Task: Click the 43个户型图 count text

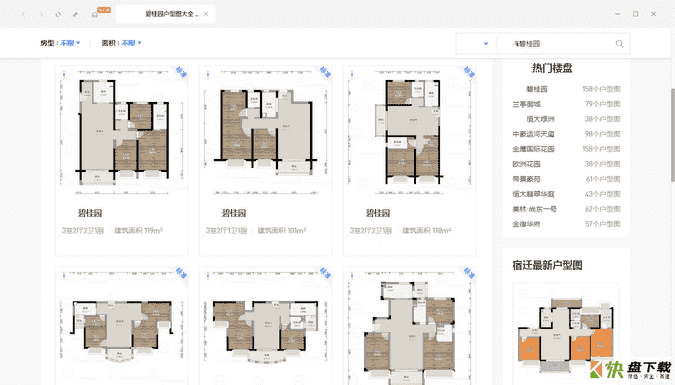Action: pos(602,194)
